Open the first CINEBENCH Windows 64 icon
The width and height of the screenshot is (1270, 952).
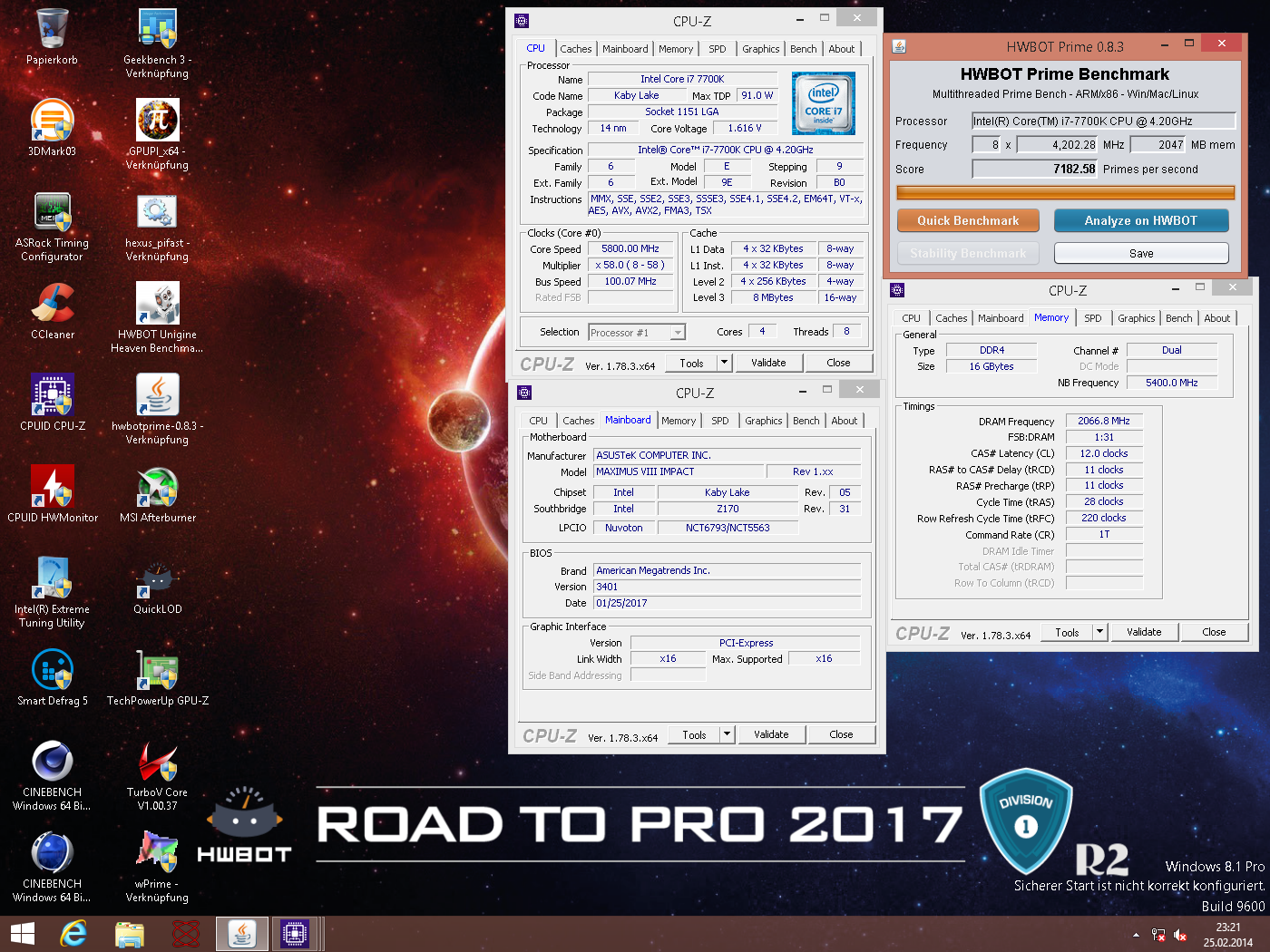(x=53, y=762)
